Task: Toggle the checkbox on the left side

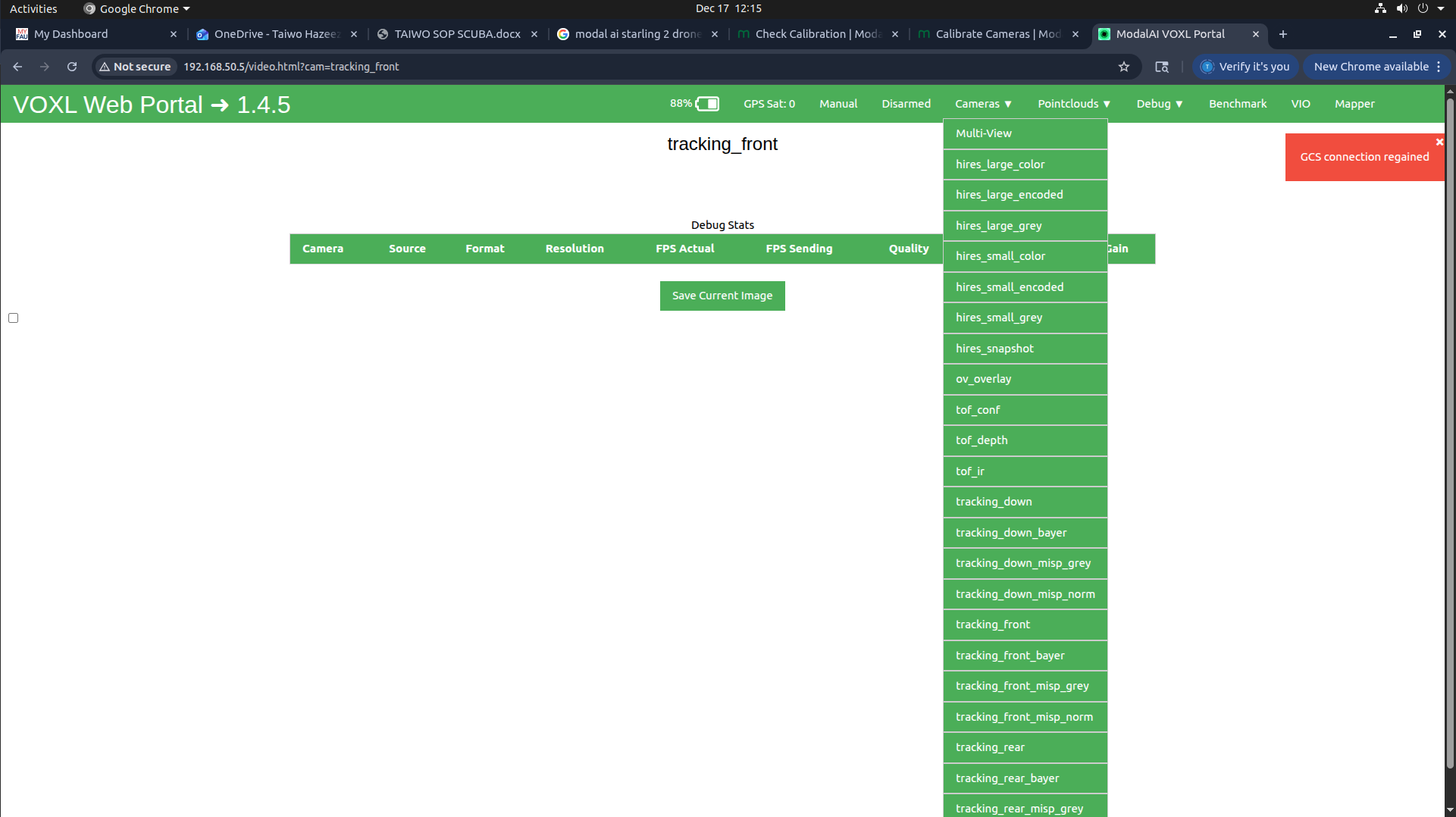Action: click(x=14, y=318)
